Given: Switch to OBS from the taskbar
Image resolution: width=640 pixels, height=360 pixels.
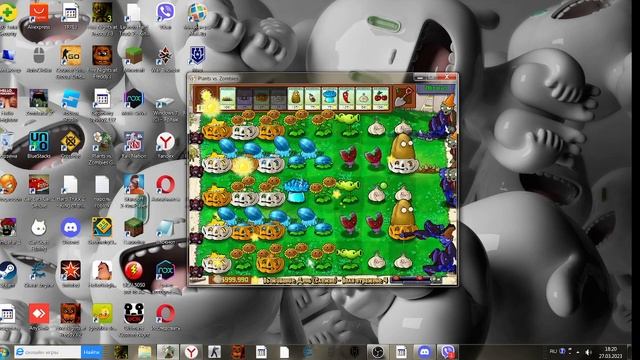Looking at the screenshot, I should click(x=377, y=352).
